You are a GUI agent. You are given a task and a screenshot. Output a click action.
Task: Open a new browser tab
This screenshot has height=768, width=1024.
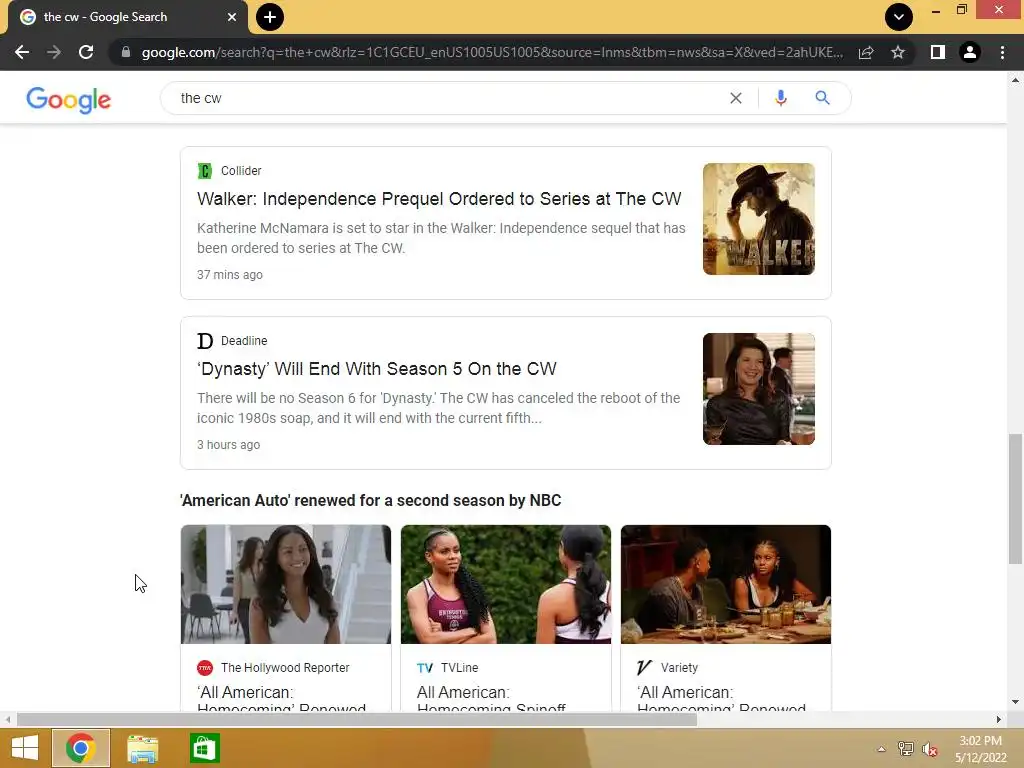(270, 17)
